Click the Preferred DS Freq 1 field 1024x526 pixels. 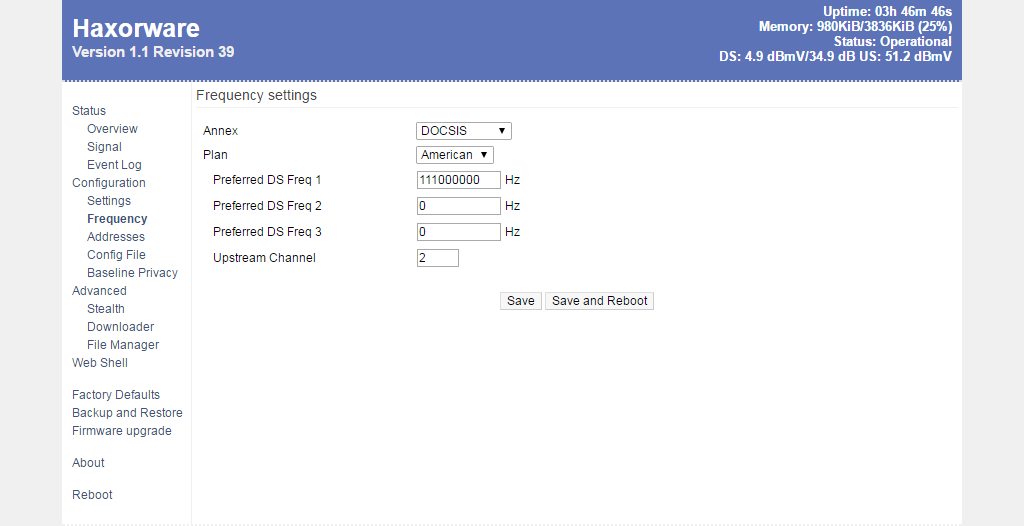(x=458, y=181)
